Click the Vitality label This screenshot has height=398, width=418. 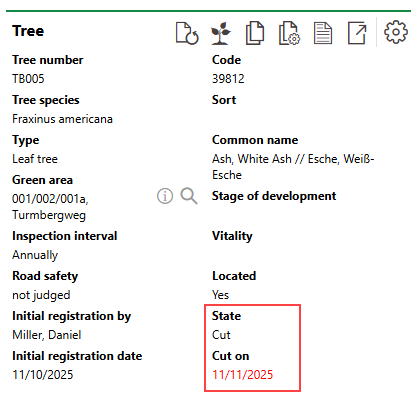(232, 236)
